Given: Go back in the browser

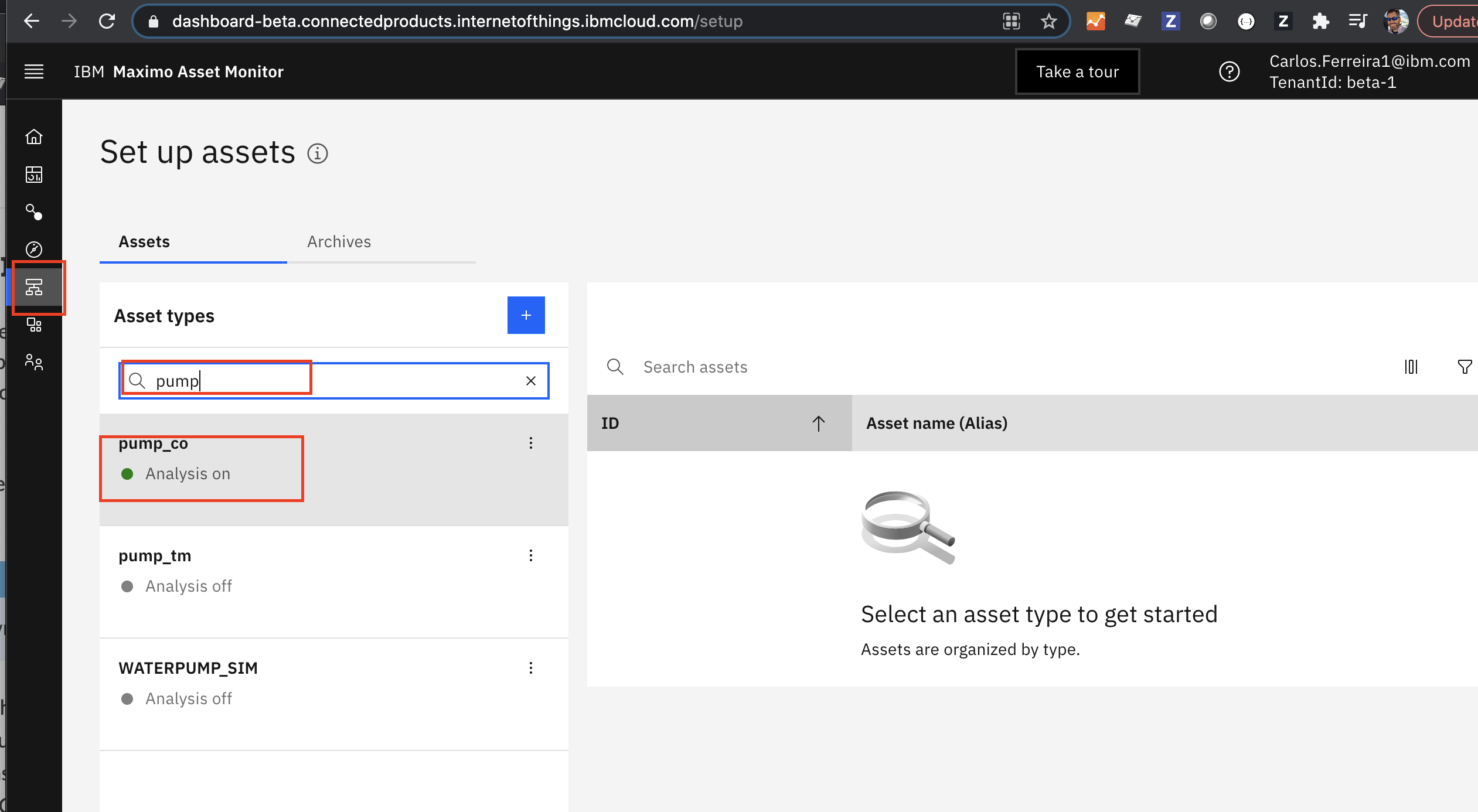Looking at the screenshot, I should click(x=32, y=21).
